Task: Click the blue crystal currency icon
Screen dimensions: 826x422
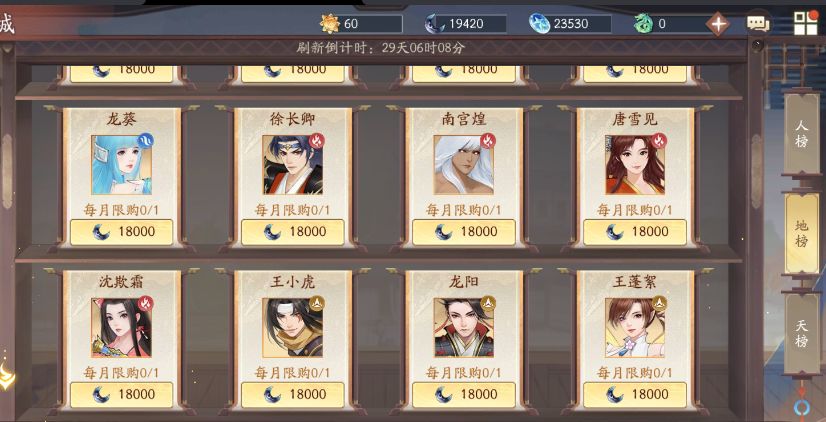Action: 540,24
